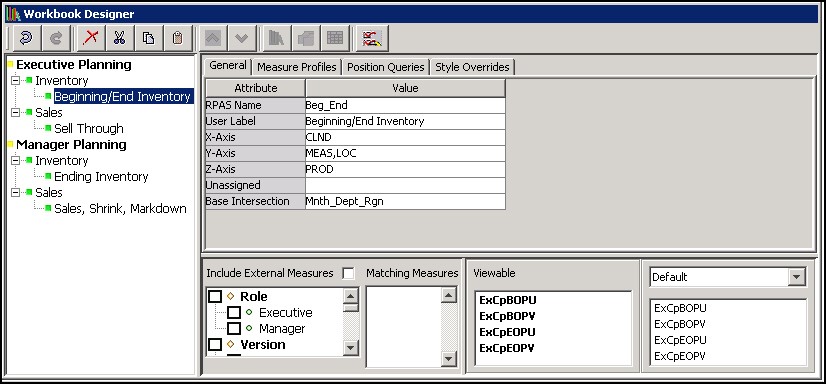Click the Copy toolbar icon
The image size is (826, 384).
pyautogui.click(x=149, y=38)
